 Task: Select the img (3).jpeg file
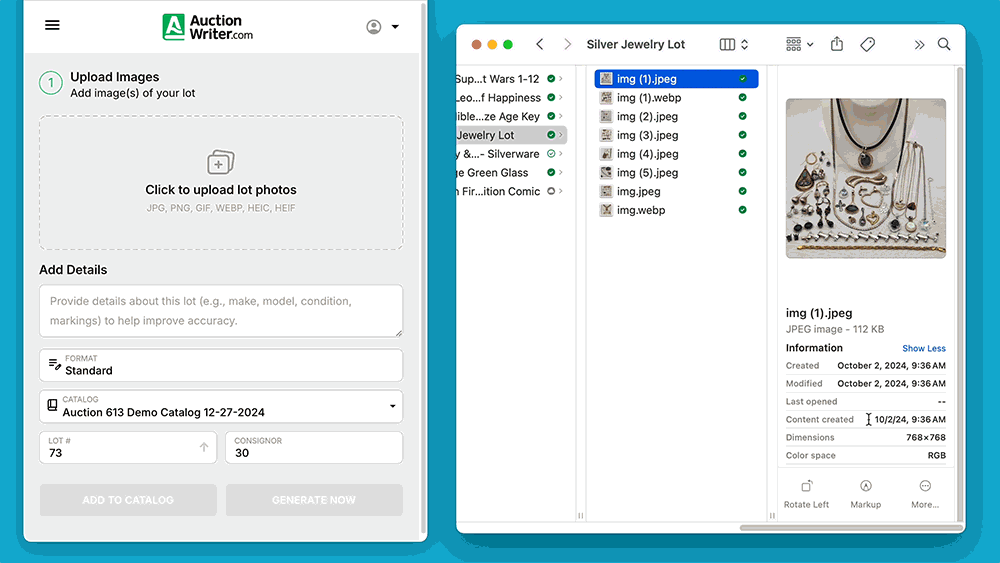(647, 135)
